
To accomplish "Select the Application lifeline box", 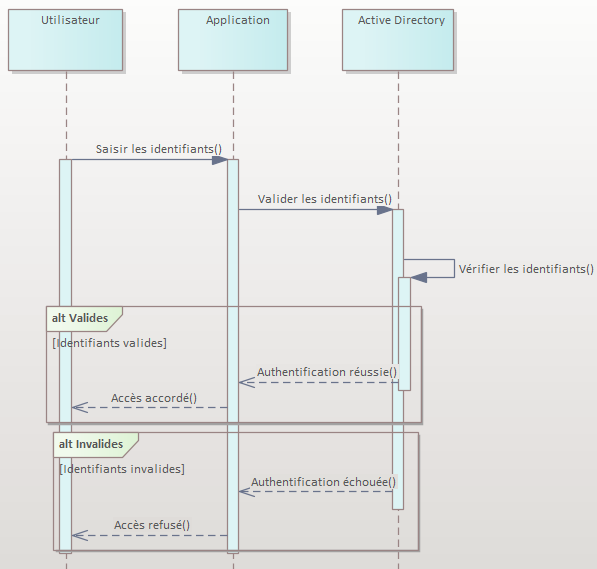I will [x=233, y=40].
